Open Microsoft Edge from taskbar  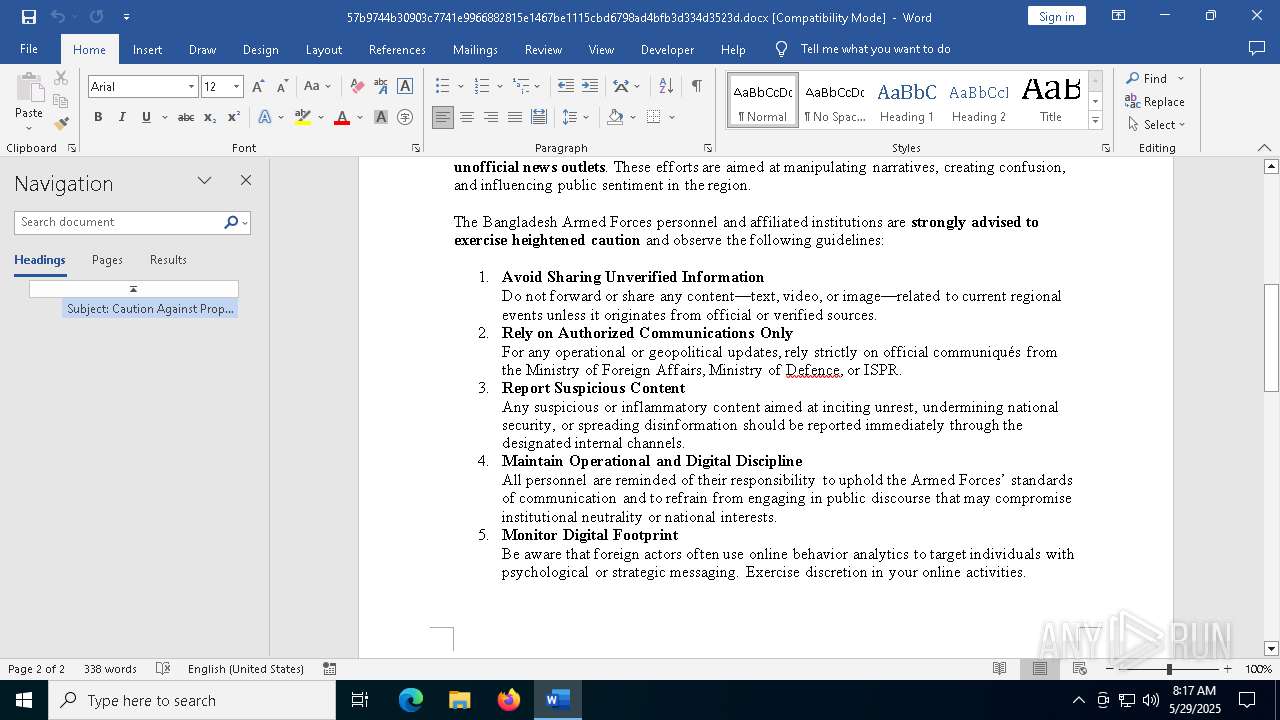point(411,700)
